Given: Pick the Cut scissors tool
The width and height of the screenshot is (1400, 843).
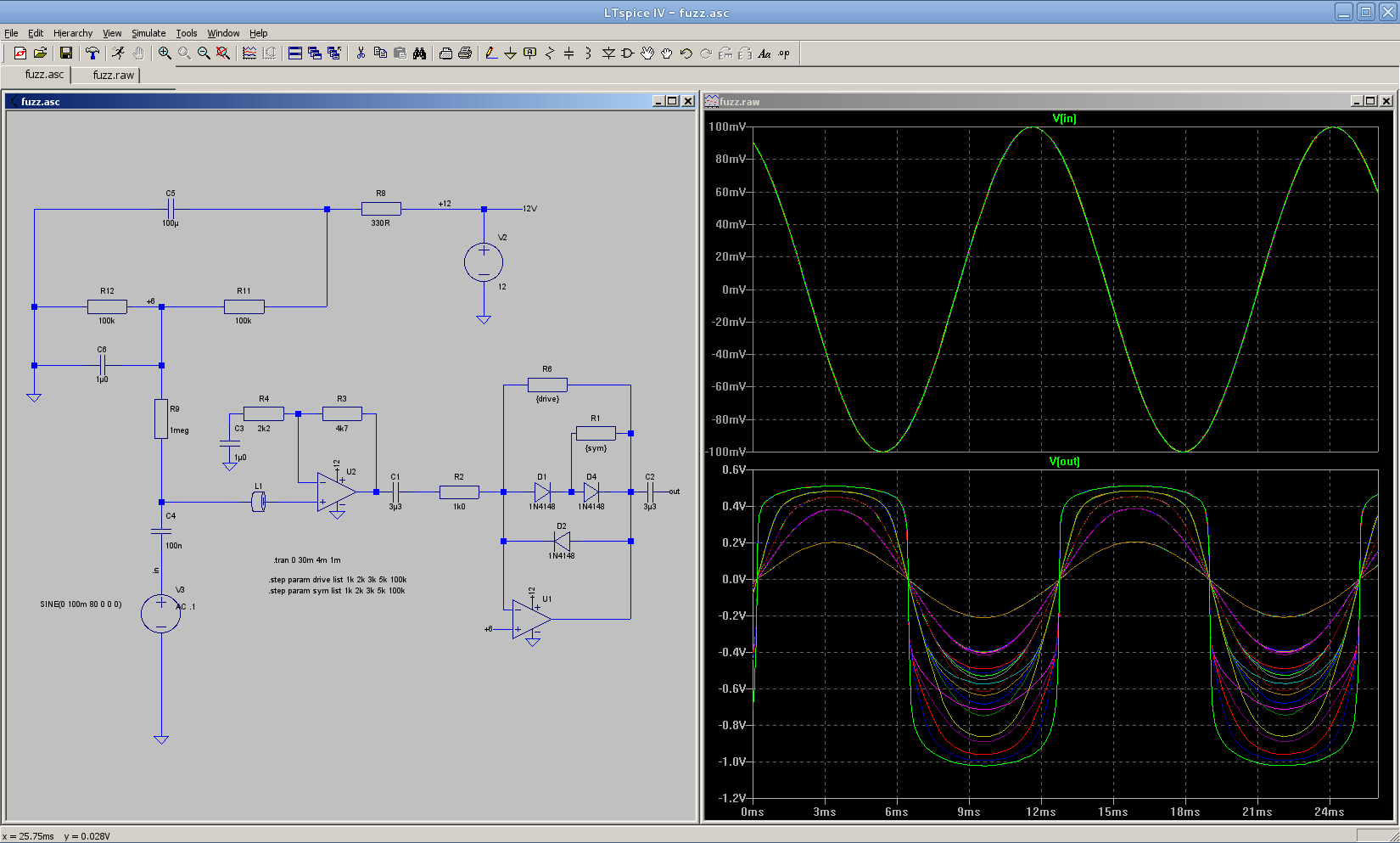Looking at the screenshot, I should pyautogui.click(x=361, y=53).
